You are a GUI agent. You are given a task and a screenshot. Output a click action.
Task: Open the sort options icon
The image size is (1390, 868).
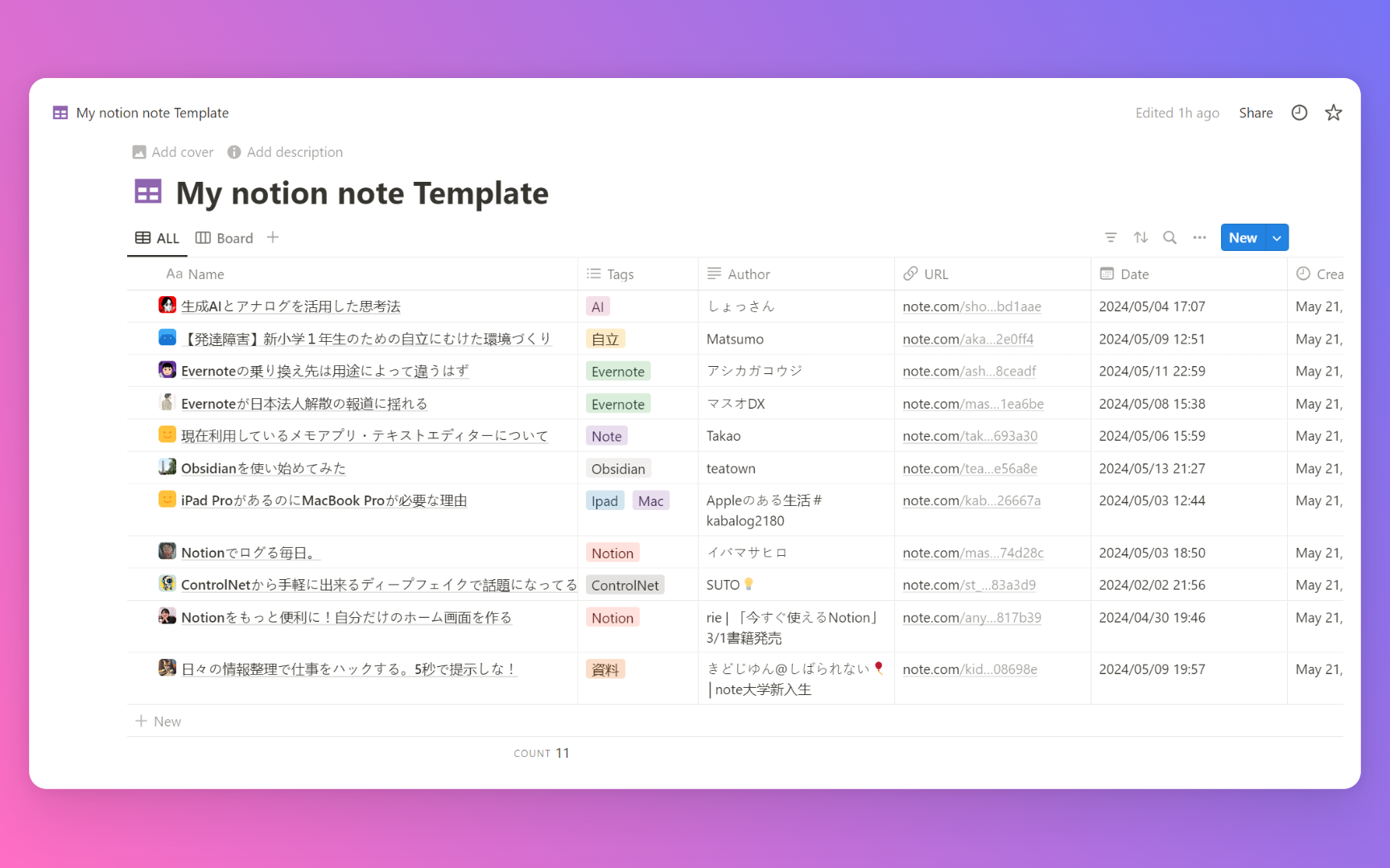(x=1140, y=237)
